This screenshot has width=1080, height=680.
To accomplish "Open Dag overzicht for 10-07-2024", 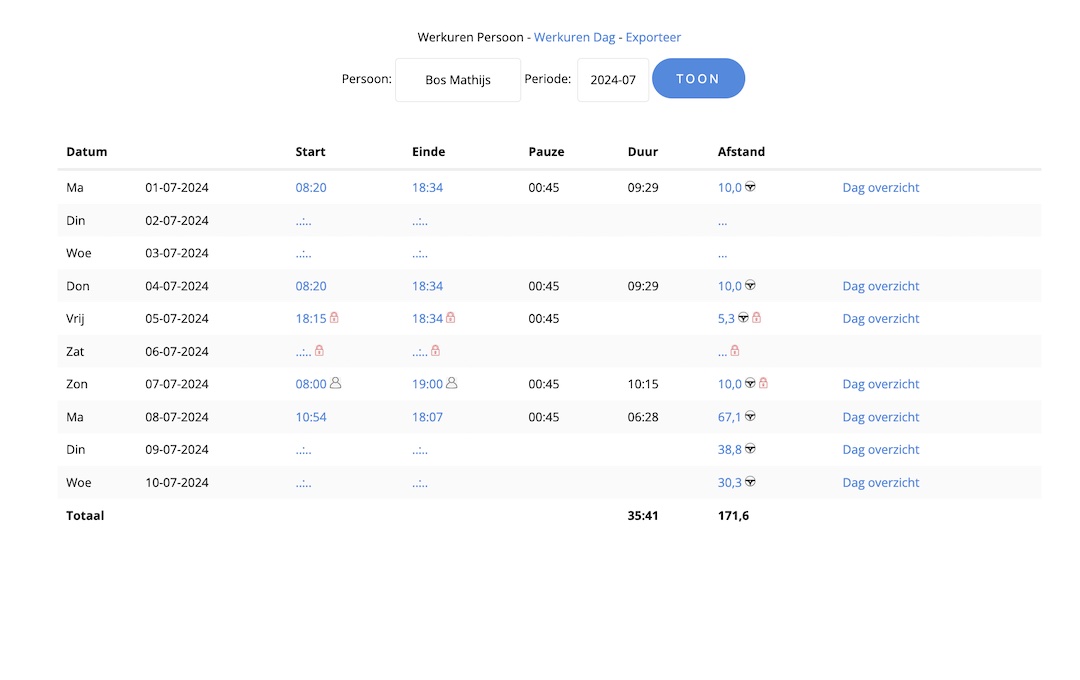I will click(x=880, y=483).
